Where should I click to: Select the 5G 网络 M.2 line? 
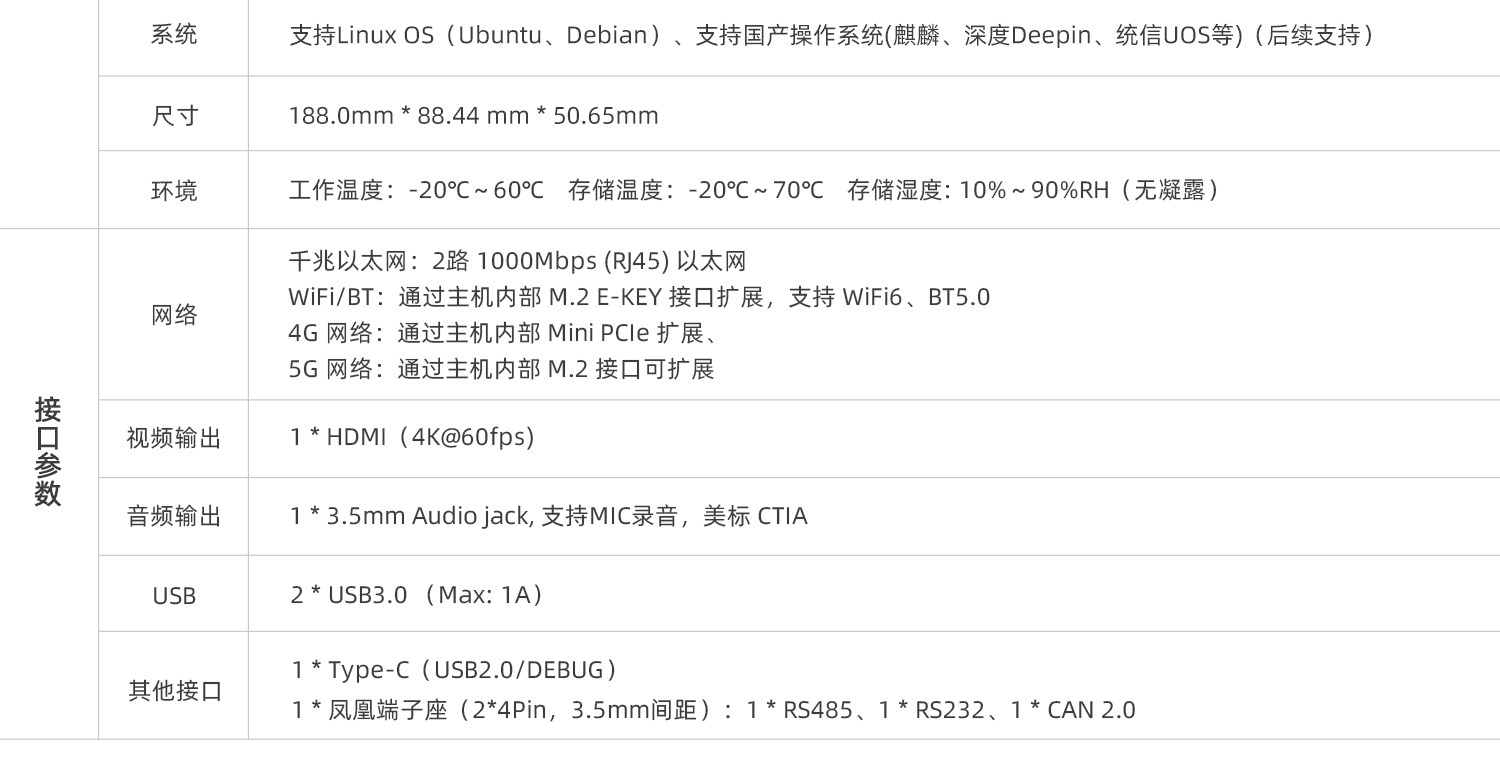501,369
